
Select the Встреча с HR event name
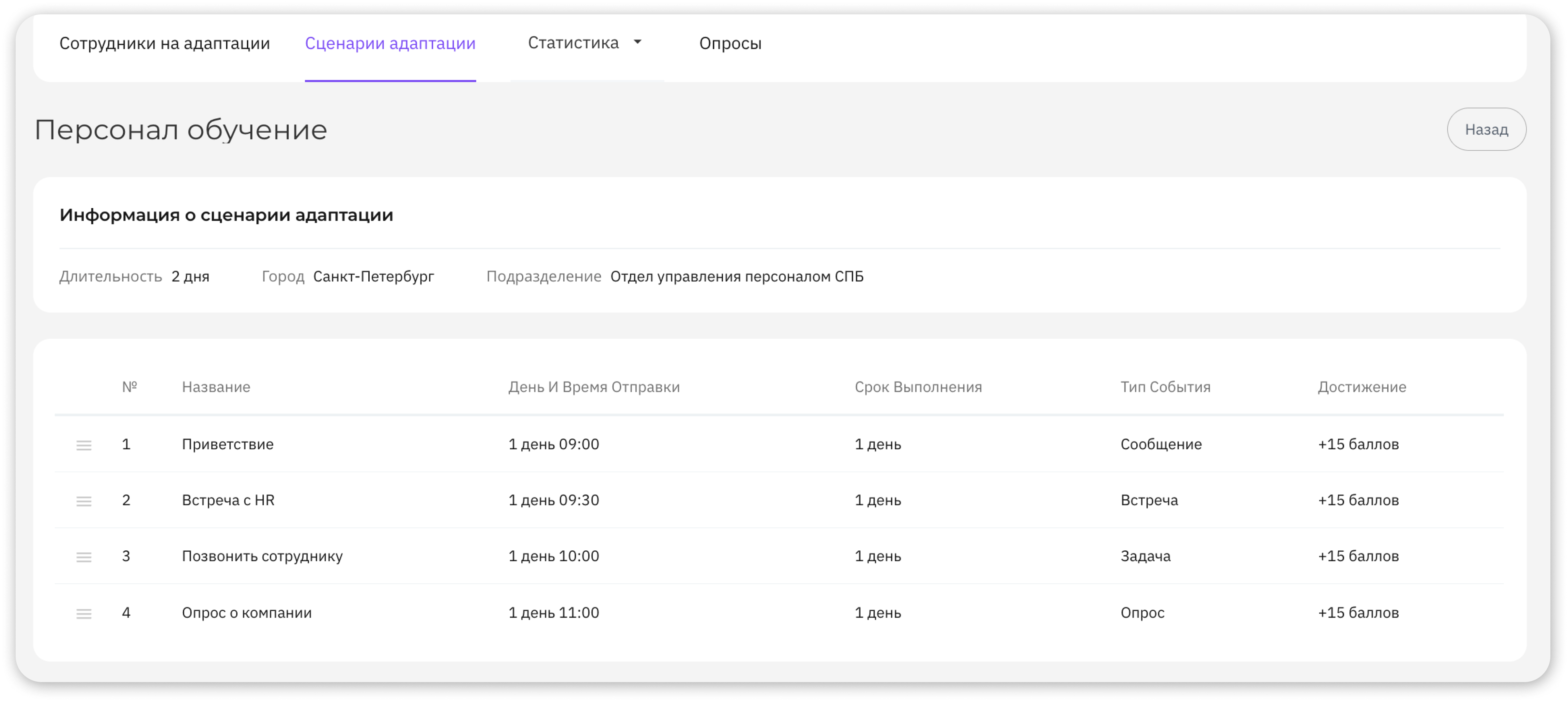coord(228,500)
